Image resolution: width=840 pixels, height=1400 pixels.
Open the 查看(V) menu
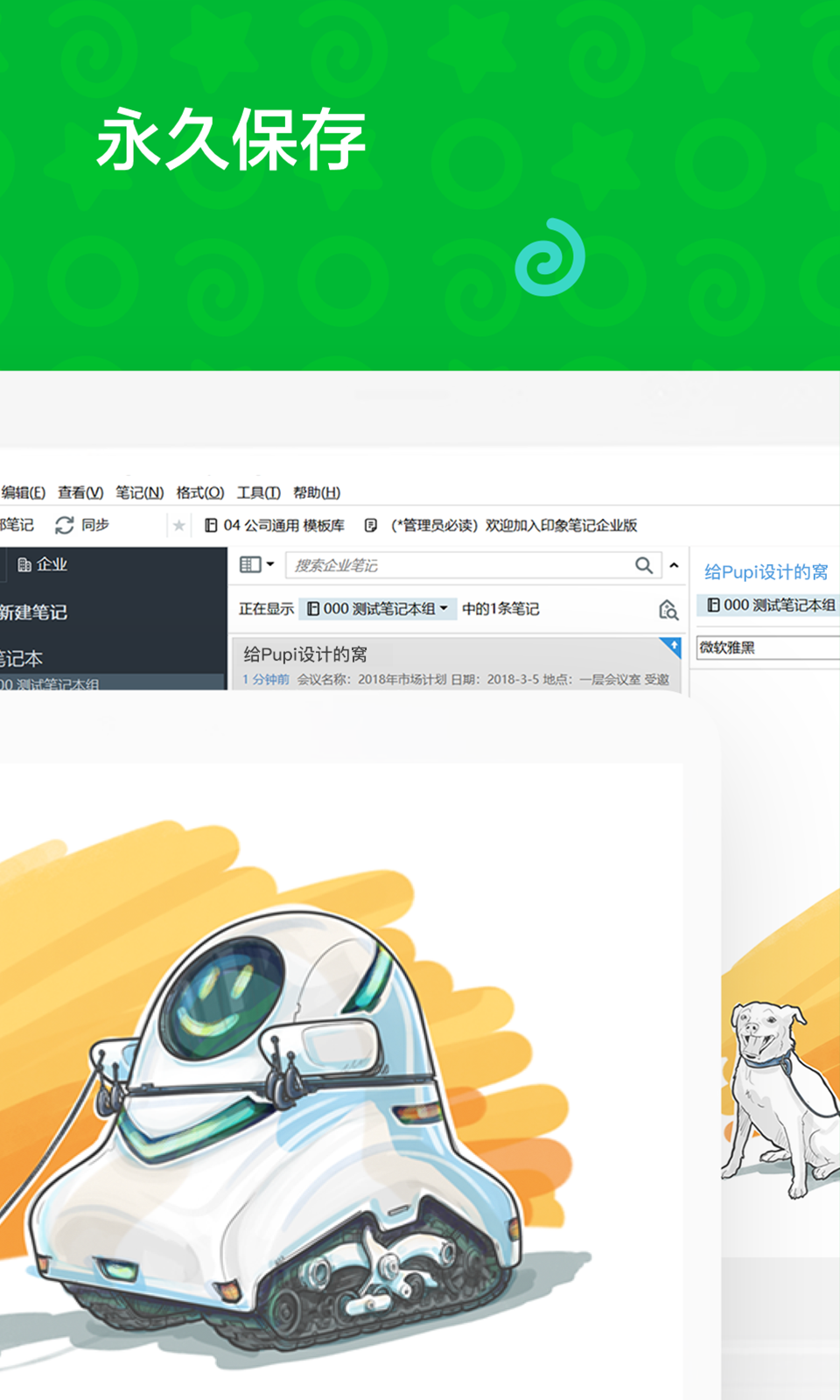pos(80,493)
